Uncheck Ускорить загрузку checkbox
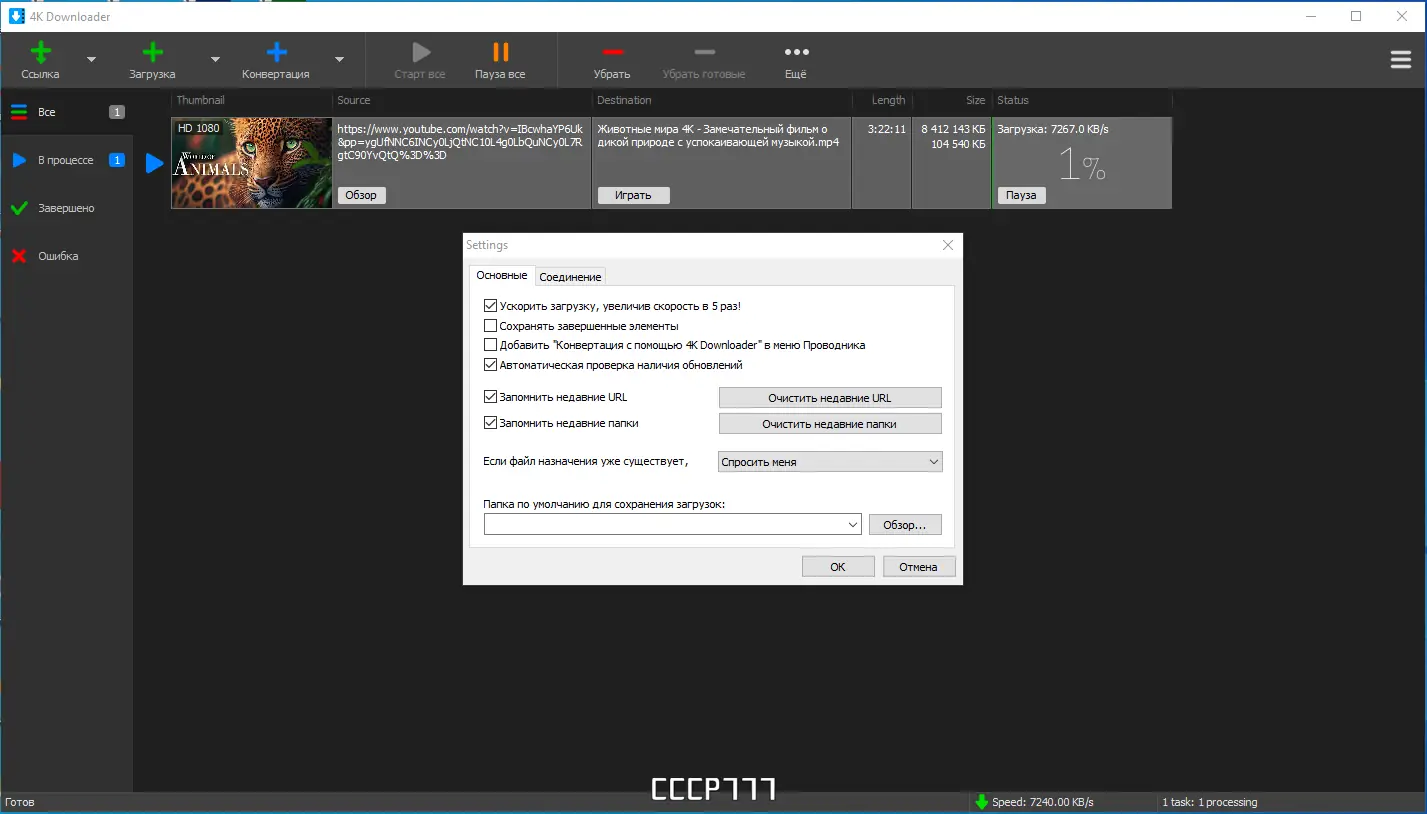 click(x=490, y=306)
